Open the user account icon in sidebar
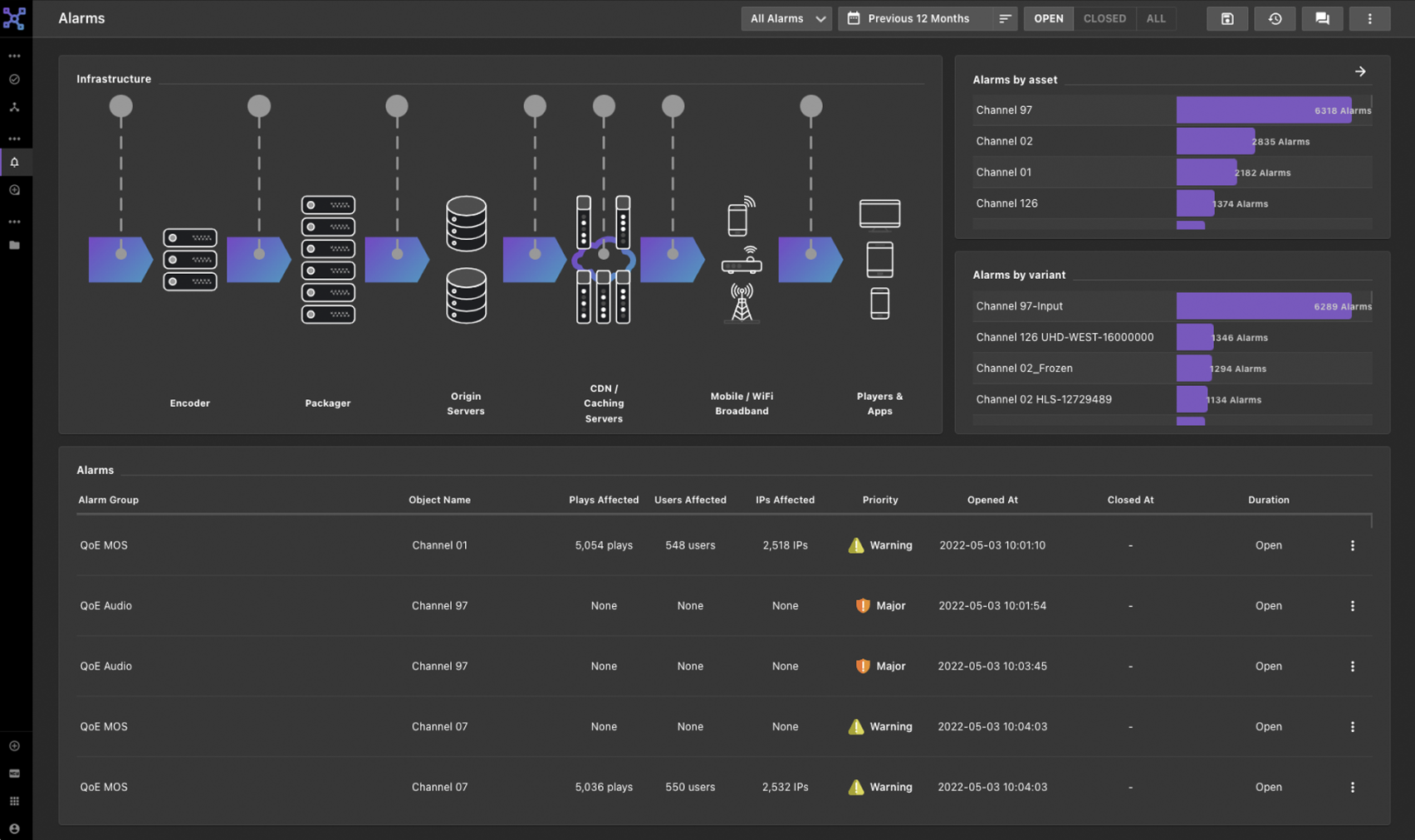 pos(14,828)
